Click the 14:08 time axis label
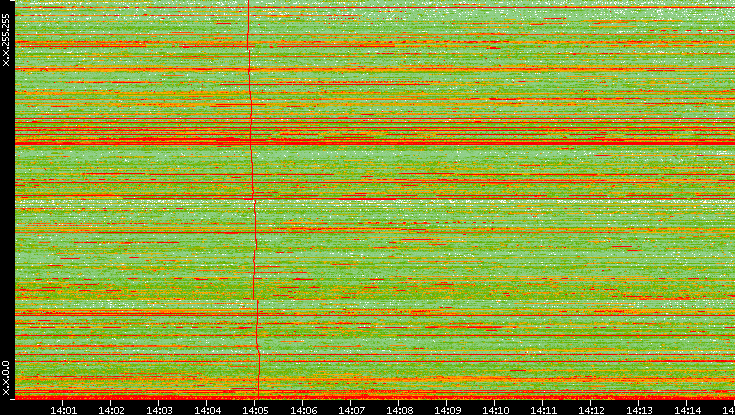The image size is (735, 415). coord(399,410)
